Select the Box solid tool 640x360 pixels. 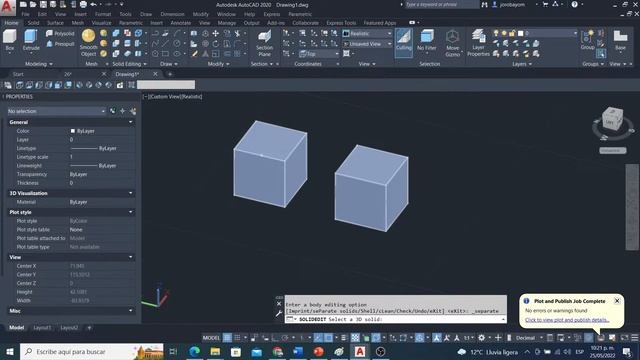(10, 41)
